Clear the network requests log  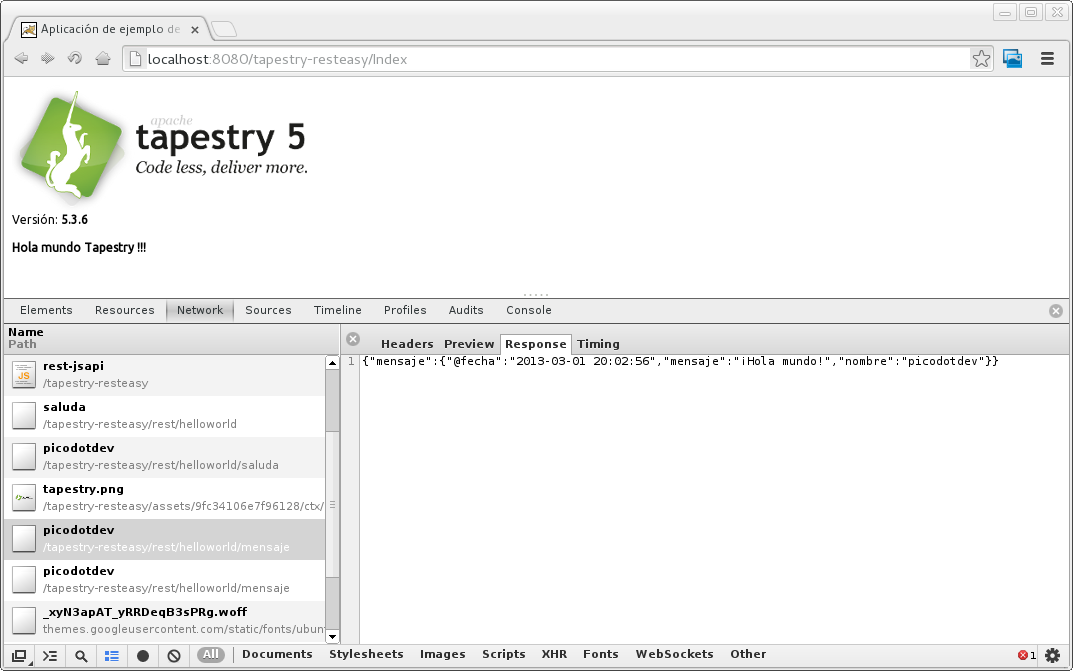point(174,655)
